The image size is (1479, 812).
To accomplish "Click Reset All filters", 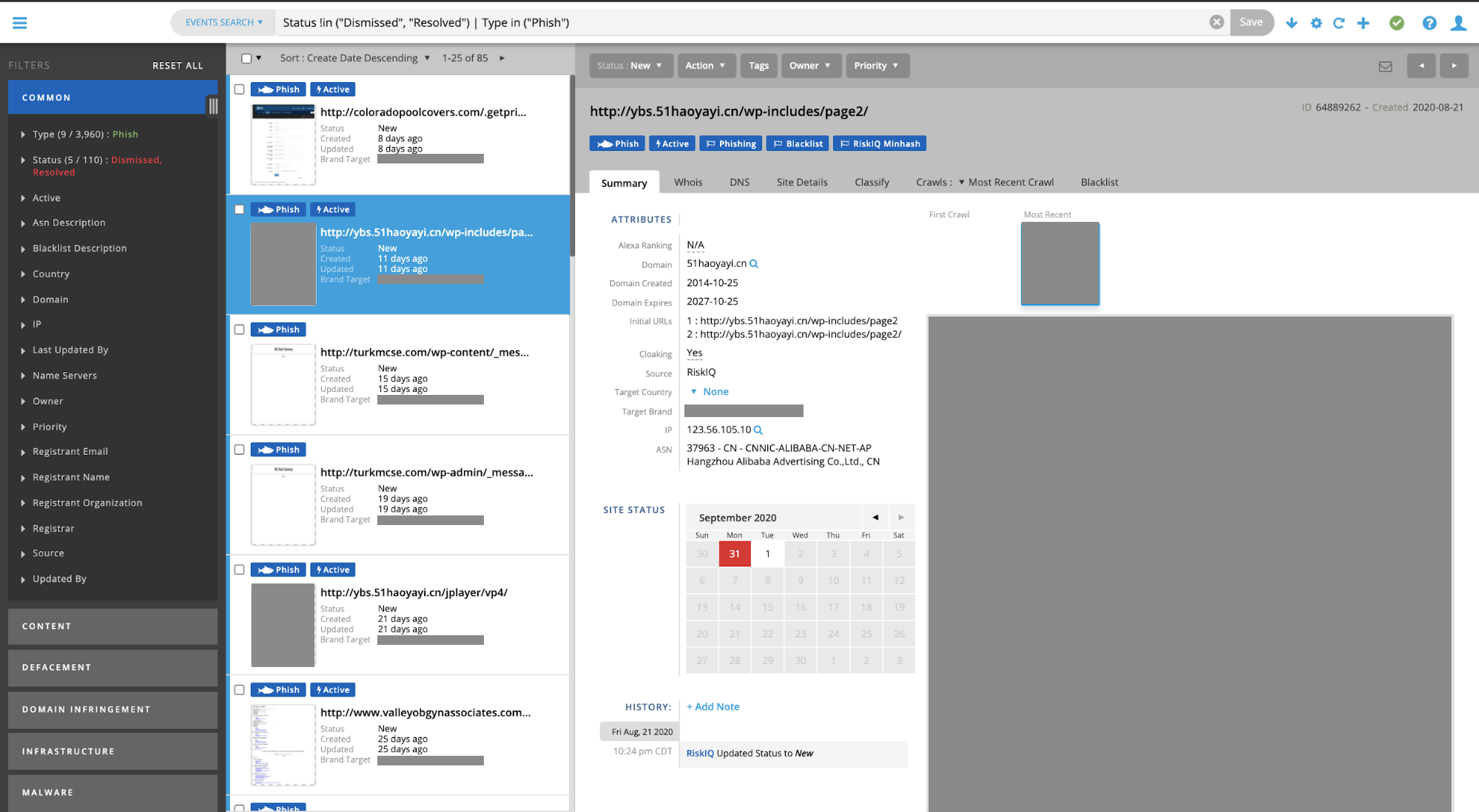I will coord(178,66).
